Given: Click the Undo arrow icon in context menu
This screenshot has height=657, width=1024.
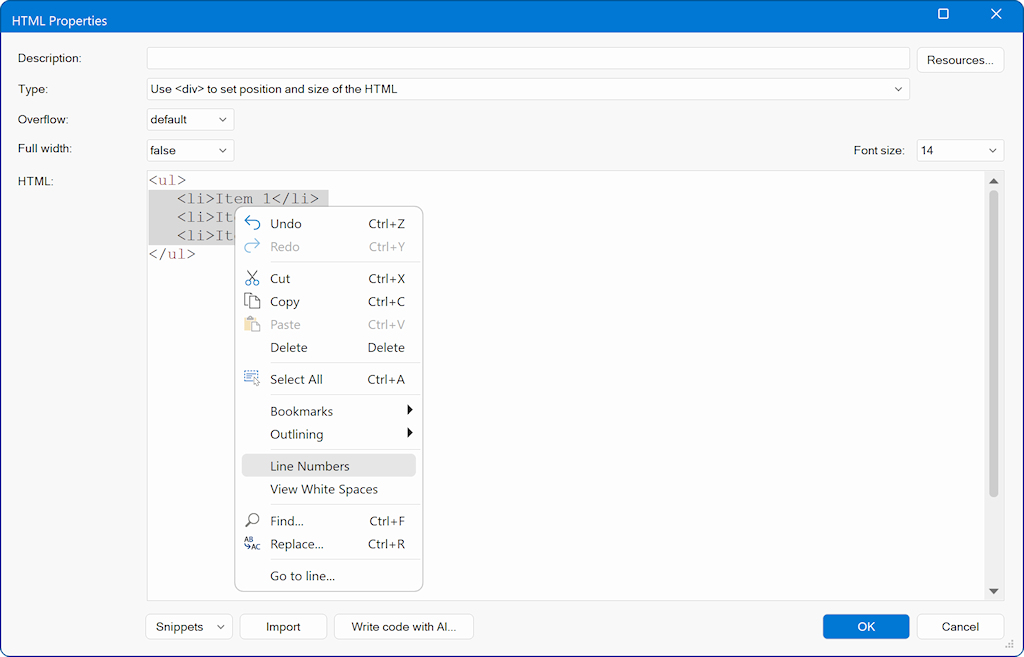Looking at the screenshot, I should 252,224.
